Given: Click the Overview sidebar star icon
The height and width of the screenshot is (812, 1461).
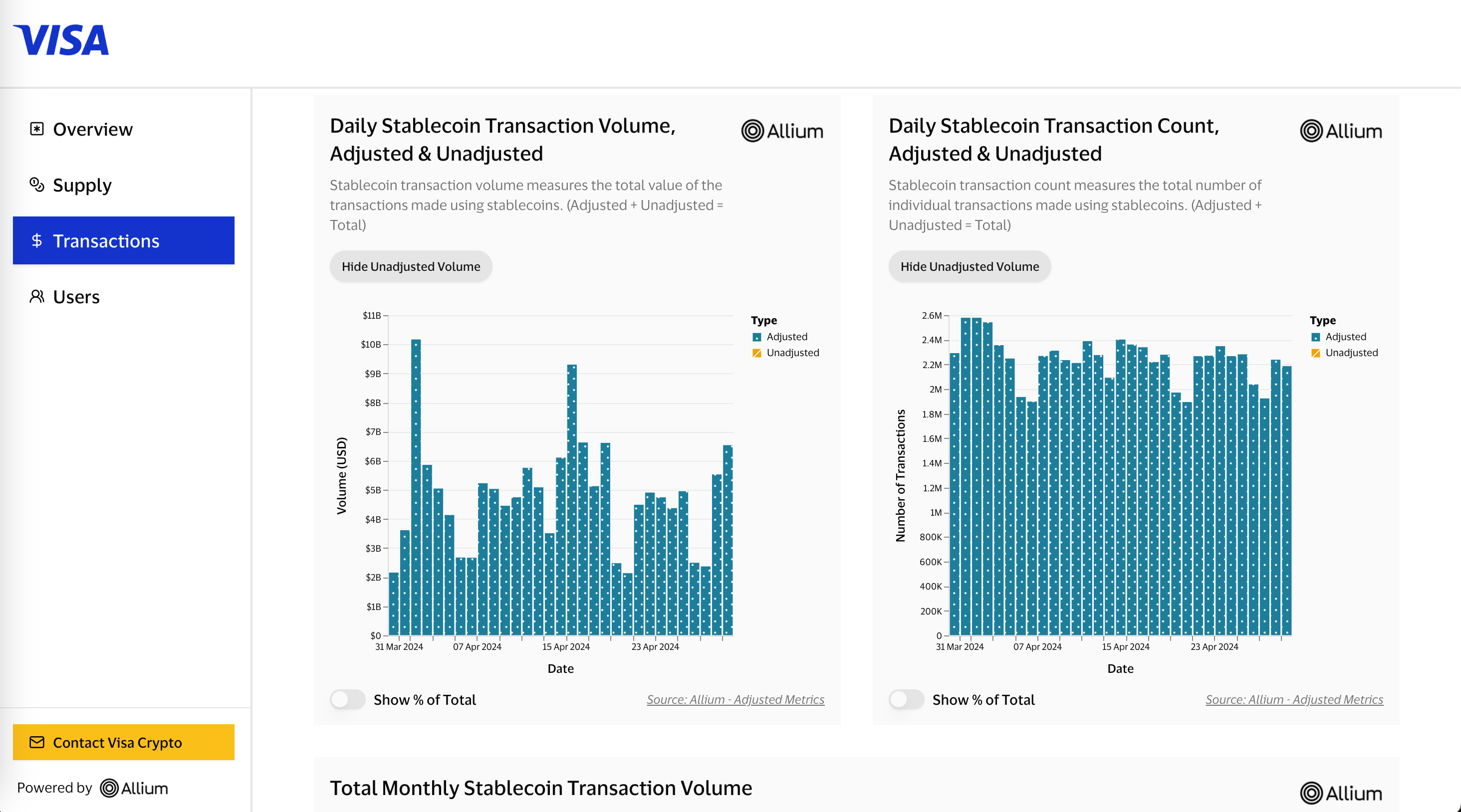Looking at the screenshot, I should (37, 129).
